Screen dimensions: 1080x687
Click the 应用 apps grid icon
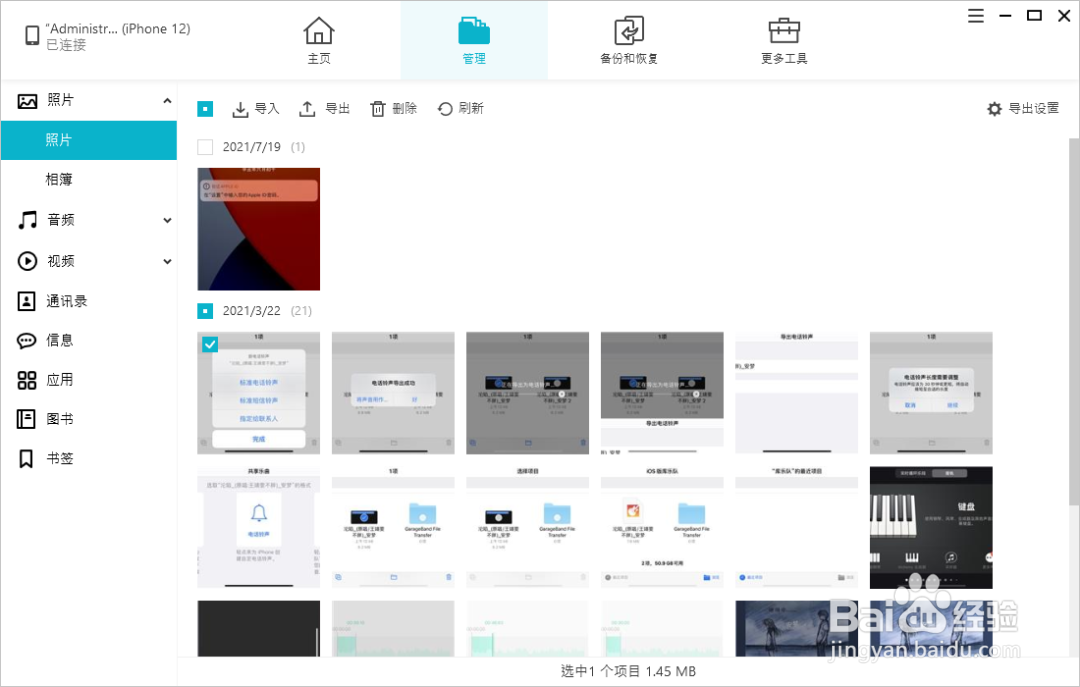coord(26,380)
